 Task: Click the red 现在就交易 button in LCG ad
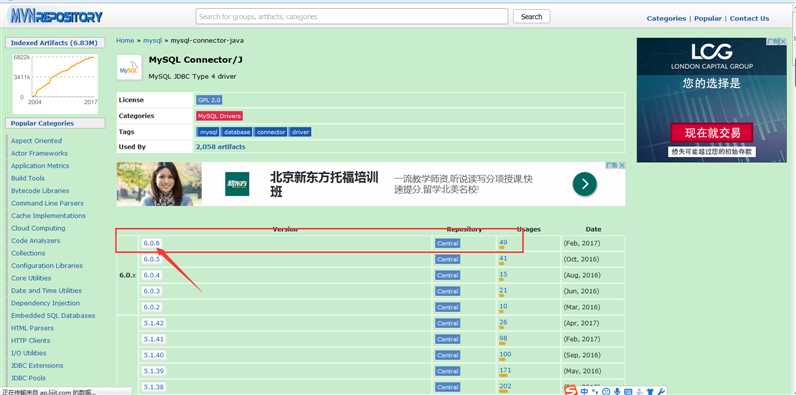tap(712, 133)
